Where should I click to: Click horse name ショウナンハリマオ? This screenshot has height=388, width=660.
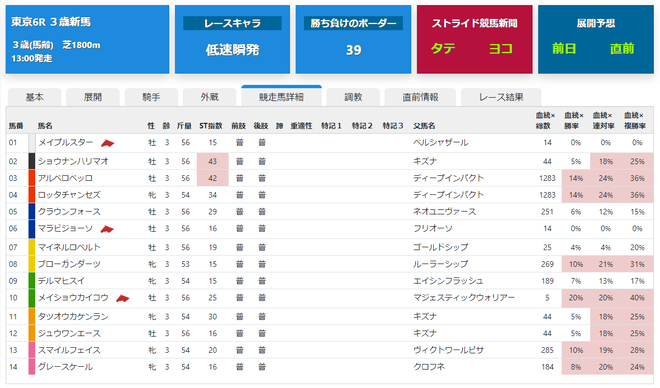[x=73, y=161]
